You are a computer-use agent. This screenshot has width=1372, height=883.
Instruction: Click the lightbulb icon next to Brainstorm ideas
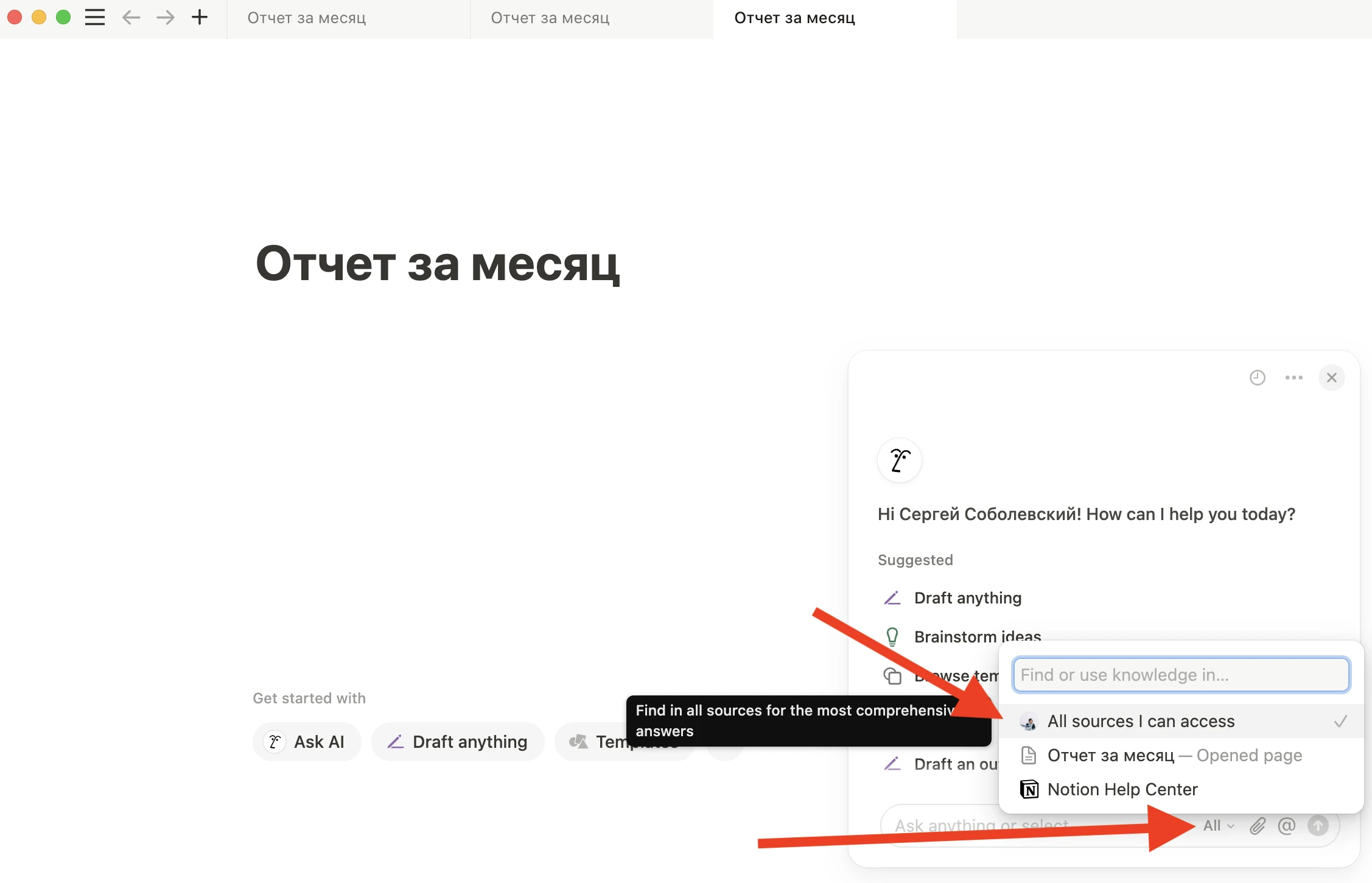(892, 637)
